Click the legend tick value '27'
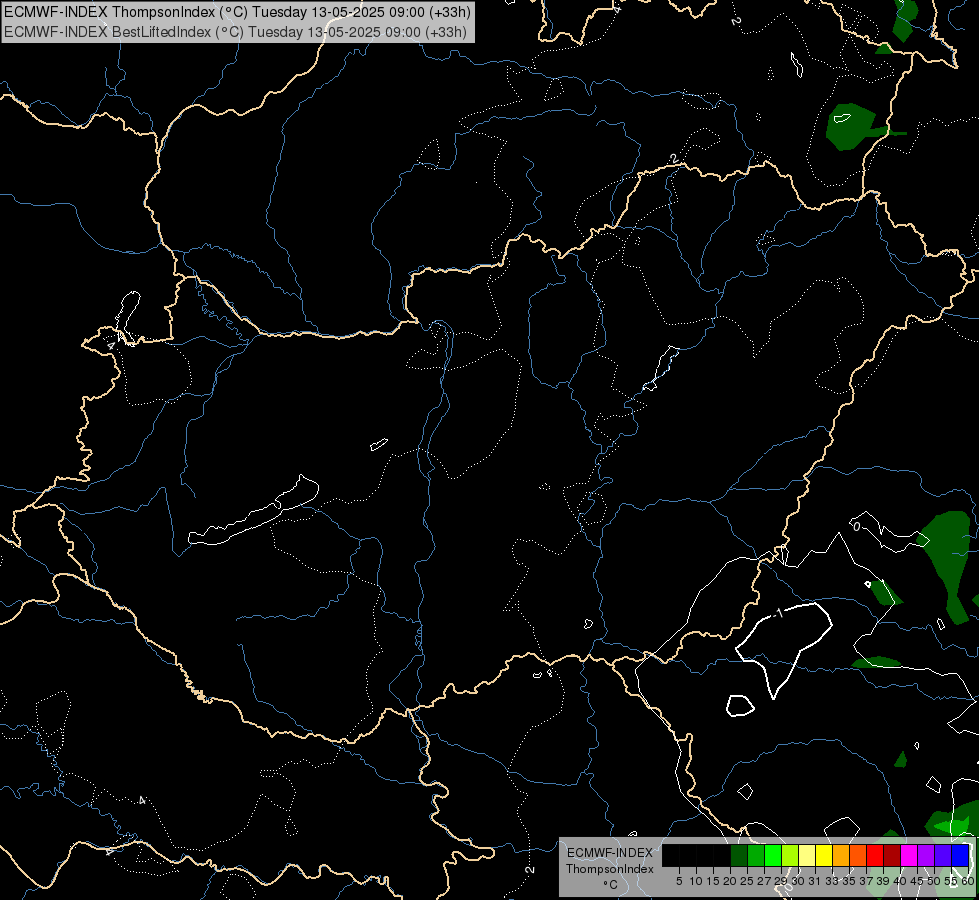The height and width of the screenshot is (900, 979). coord(764,881)
